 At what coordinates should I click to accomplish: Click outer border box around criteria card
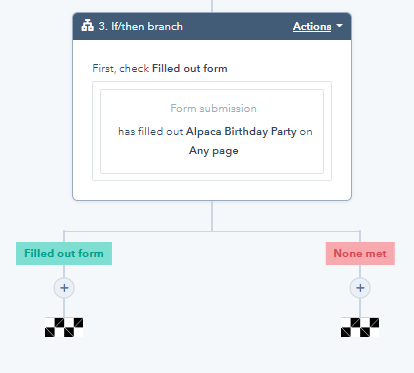click(x=212, y=177)
